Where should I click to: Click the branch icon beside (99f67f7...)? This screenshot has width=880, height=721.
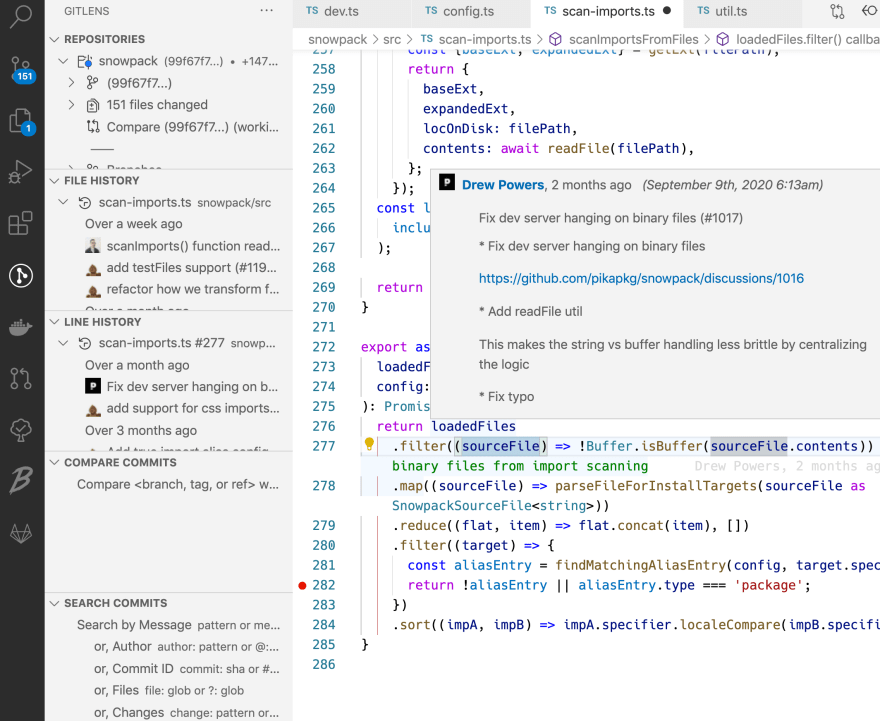click(x=92, y=83)
